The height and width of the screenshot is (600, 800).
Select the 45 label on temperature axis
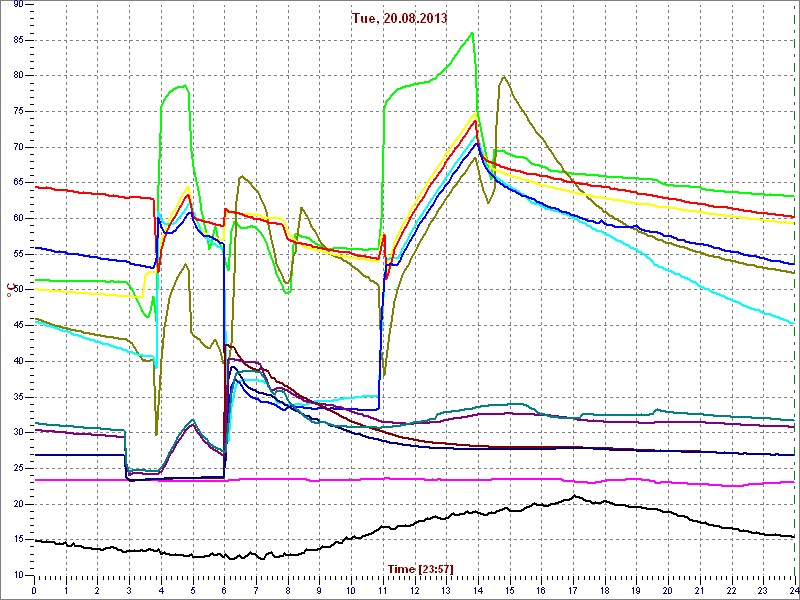click(x=18, y=326)
